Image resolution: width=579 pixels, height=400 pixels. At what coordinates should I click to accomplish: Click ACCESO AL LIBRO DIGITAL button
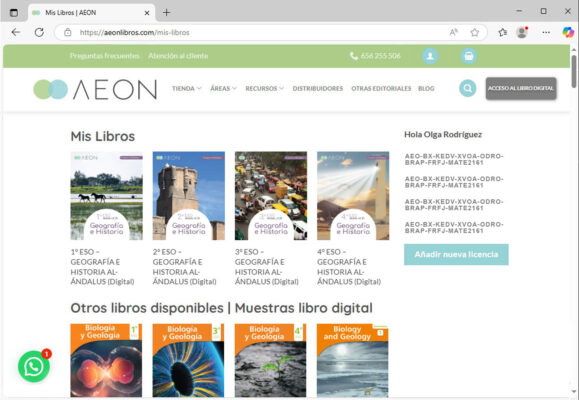[521, 88]
